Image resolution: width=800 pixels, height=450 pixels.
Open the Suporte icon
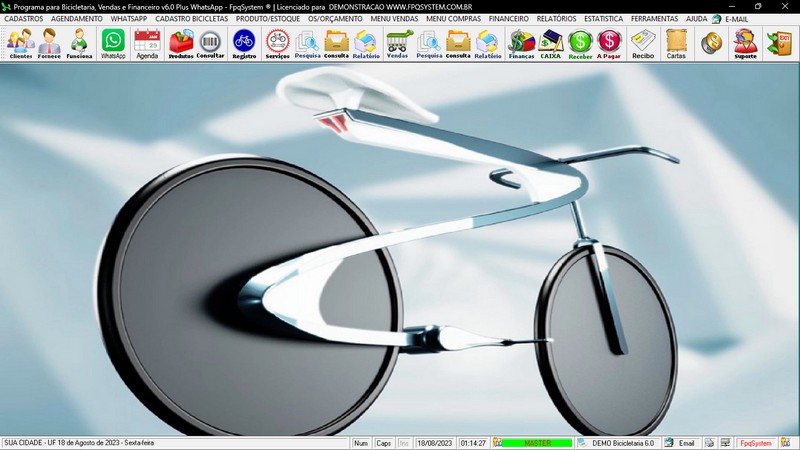tap(744, 43)
